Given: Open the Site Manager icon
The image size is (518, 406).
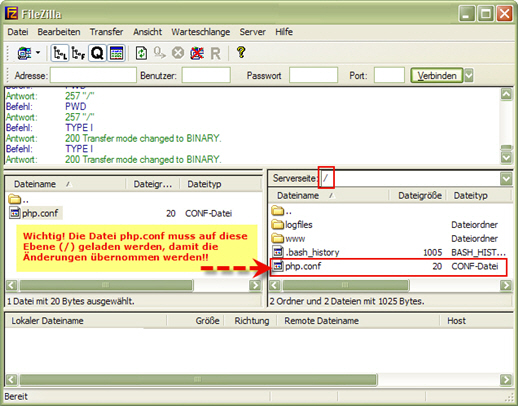Looking at the screenshot, I should coord(25,53).
